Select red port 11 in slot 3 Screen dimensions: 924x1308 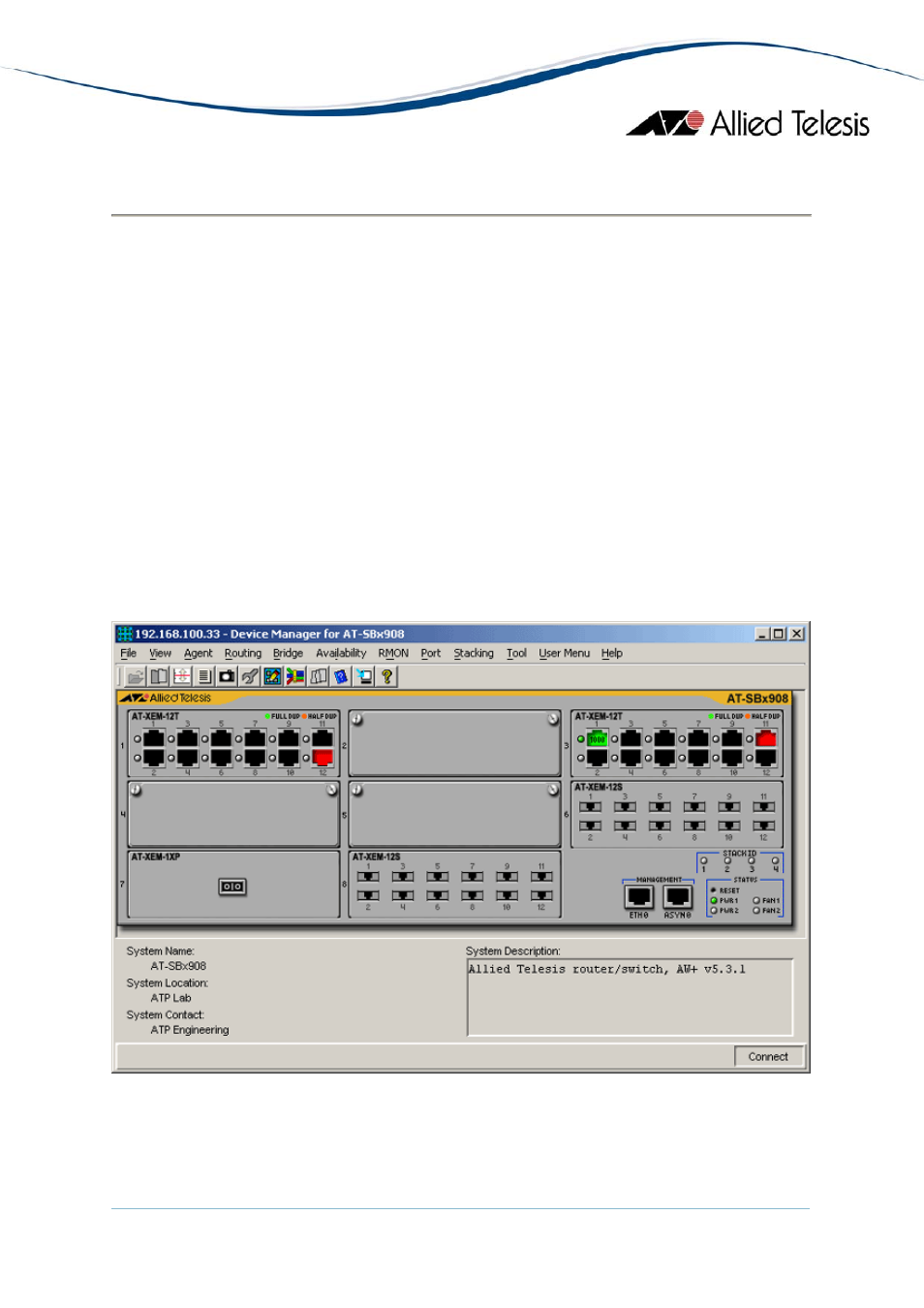click(765, 738)
